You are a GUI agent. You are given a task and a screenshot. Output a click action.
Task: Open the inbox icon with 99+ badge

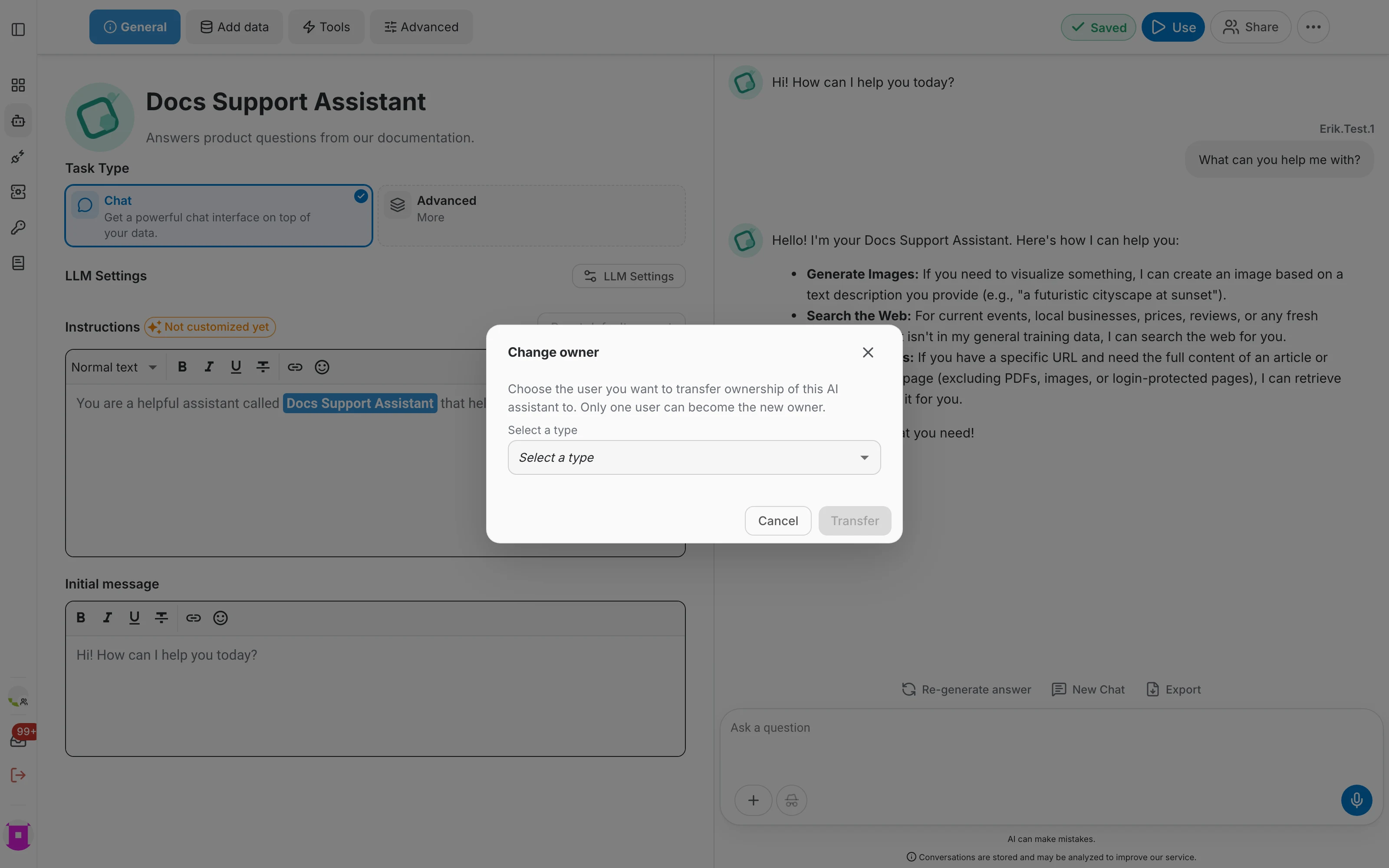tap(18, 740)
